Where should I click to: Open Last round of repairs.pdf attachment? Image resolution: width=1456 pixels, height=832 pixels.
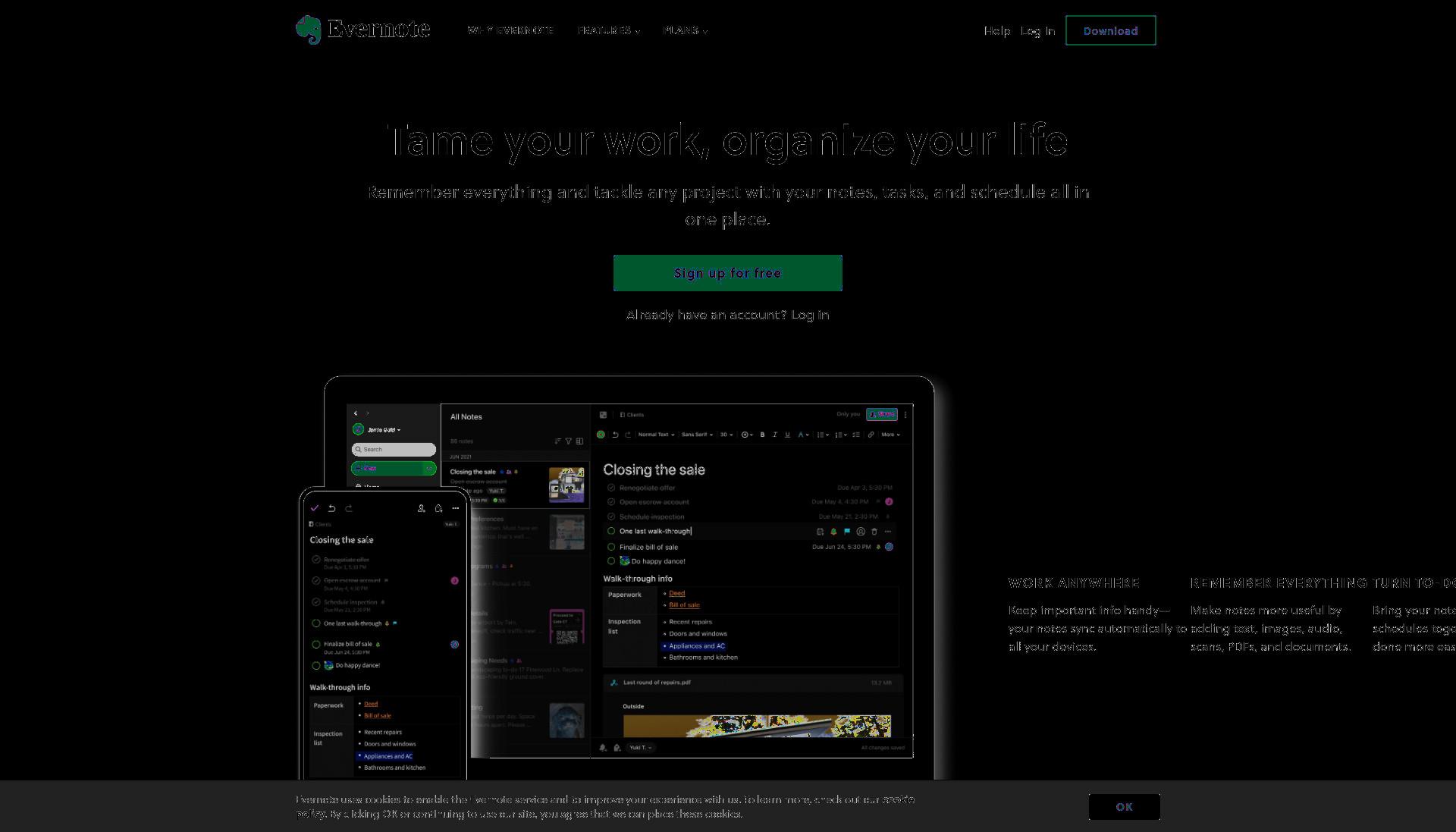tap(753, 683)
